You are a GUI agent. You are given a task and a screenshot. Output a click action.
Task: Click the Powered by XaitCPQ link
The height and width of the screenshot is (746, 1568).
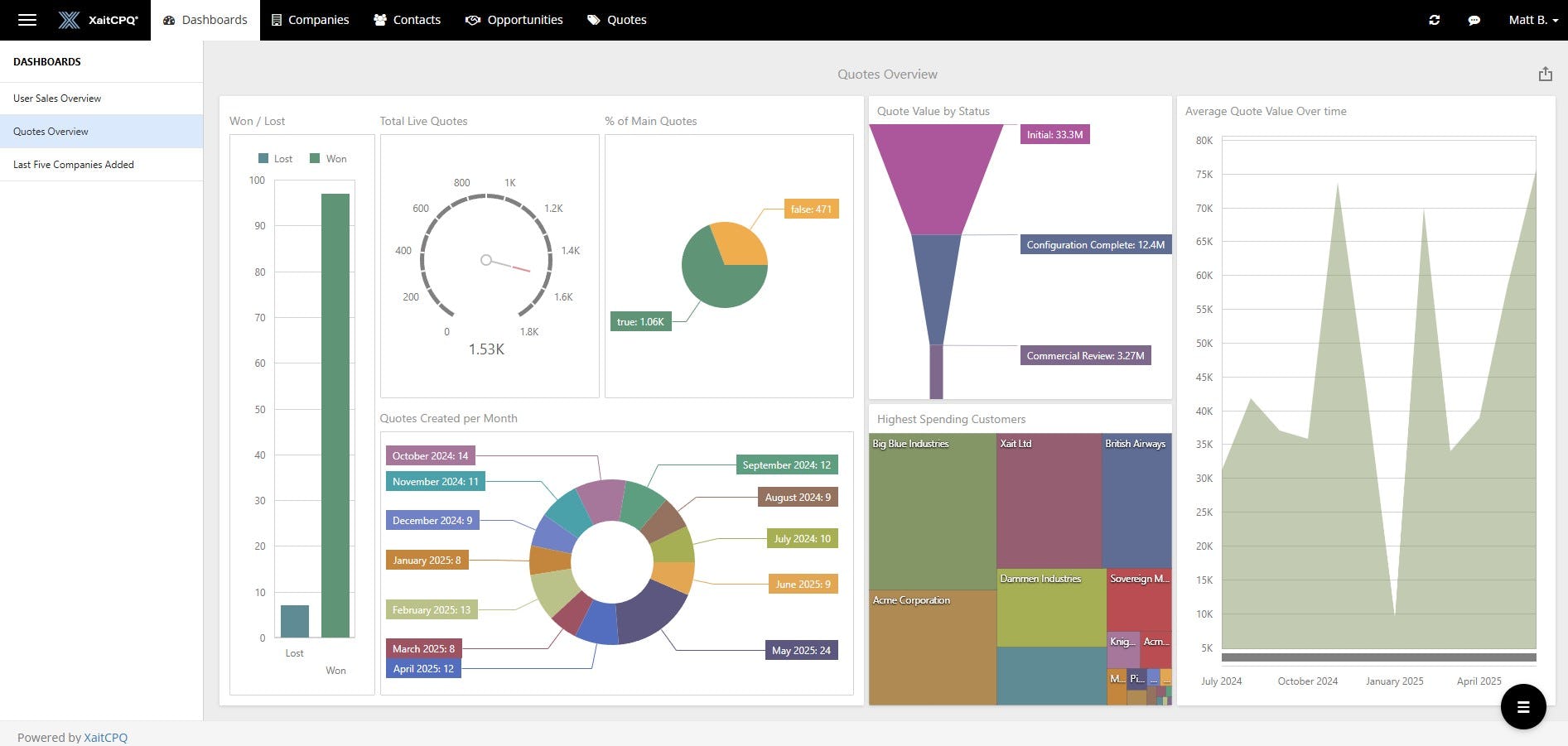[x=105, y=737]
